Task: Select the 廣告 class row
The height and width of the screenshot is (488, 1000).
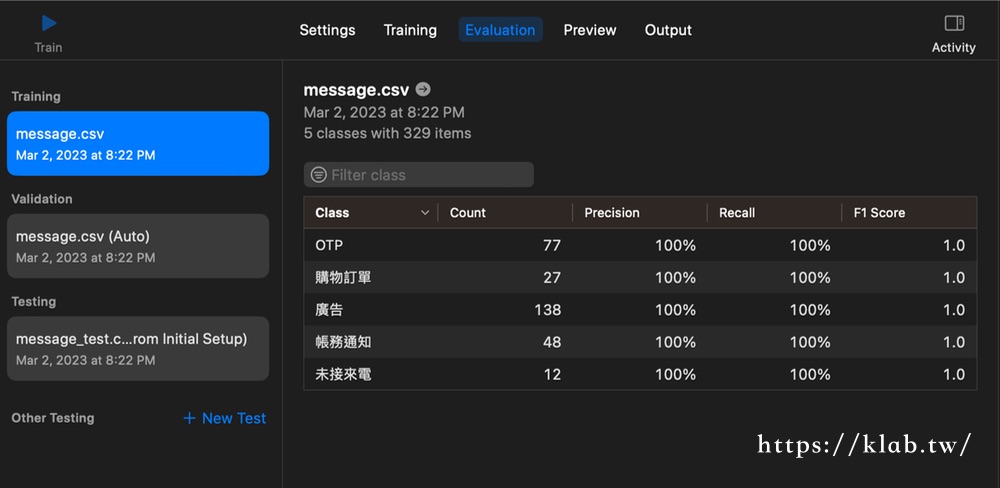Action: click(x=640, y=310)
